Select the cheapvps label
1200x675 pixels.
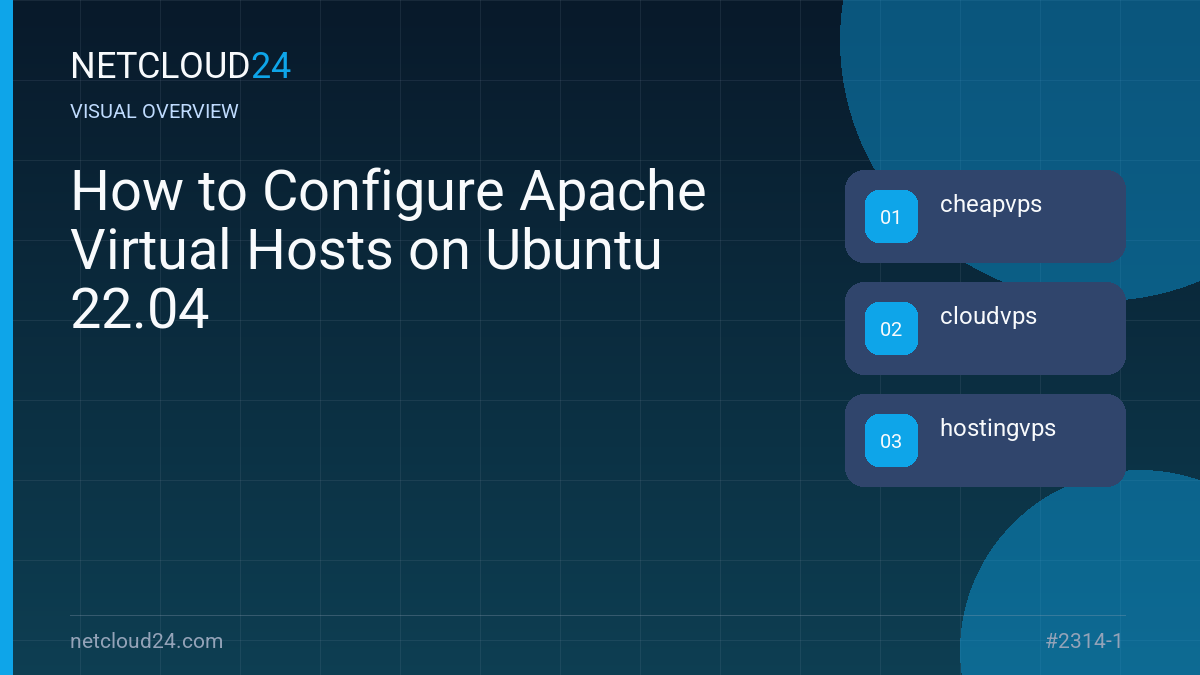(x=991, y=205)
